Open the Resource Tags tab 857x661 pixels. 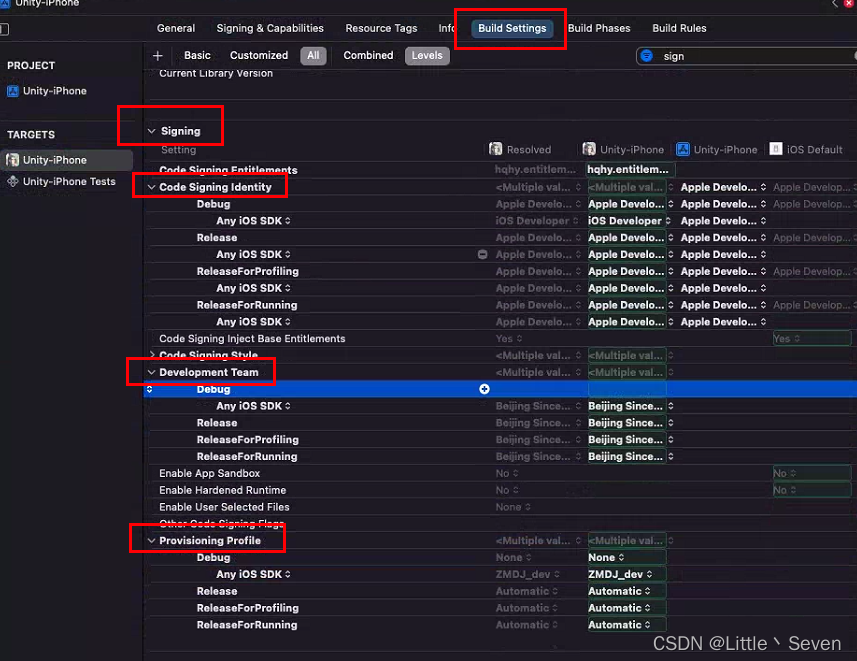point(381,28)
